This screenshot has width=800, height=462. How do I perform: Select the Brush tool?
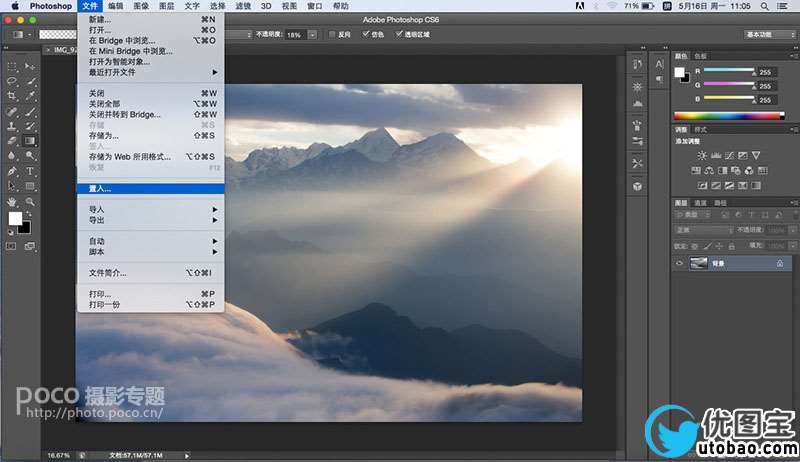coord(30,111)
